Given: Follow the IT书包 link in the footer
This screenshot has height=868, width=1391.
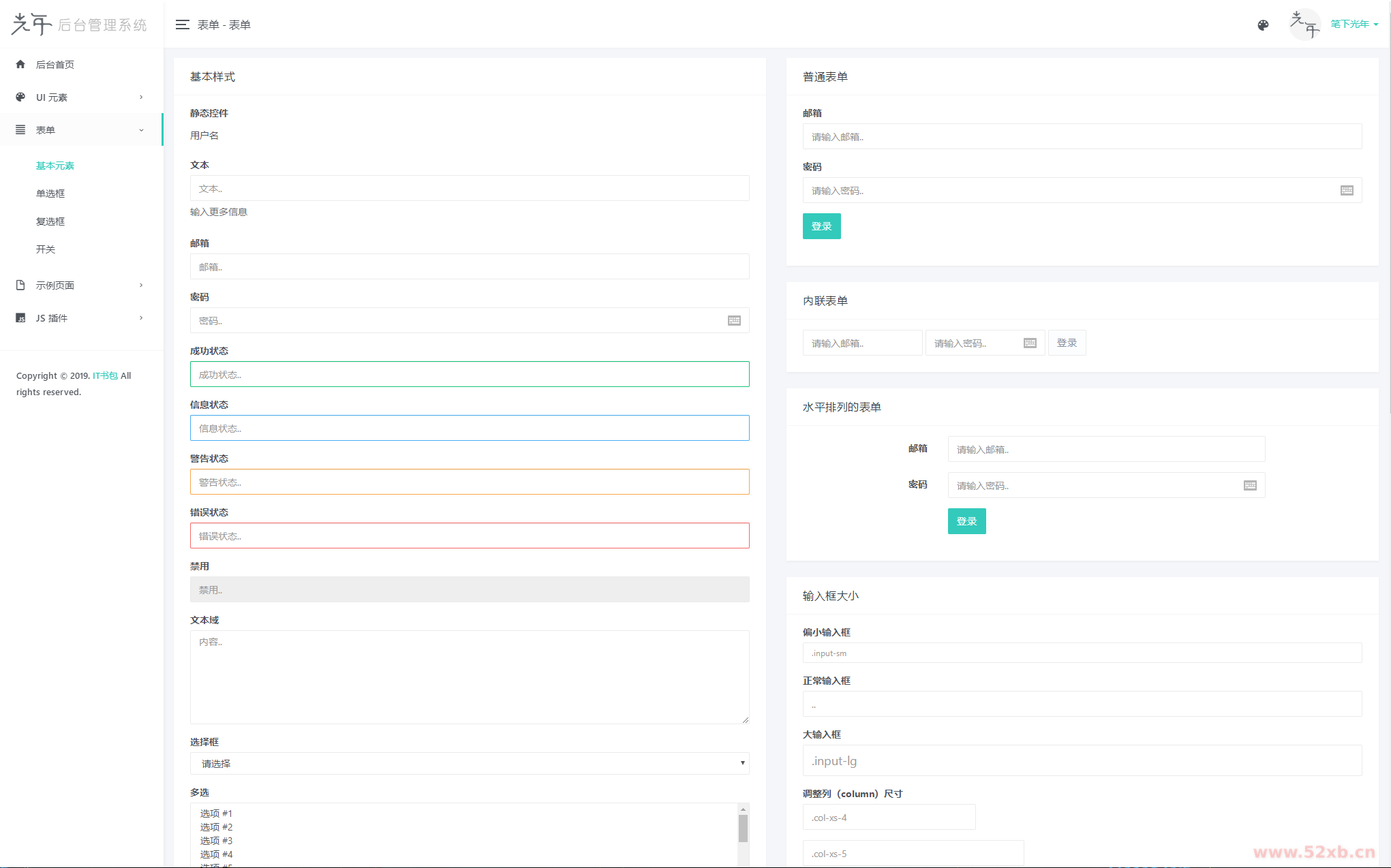Looking at the screenshot, I should coord(105,375).
